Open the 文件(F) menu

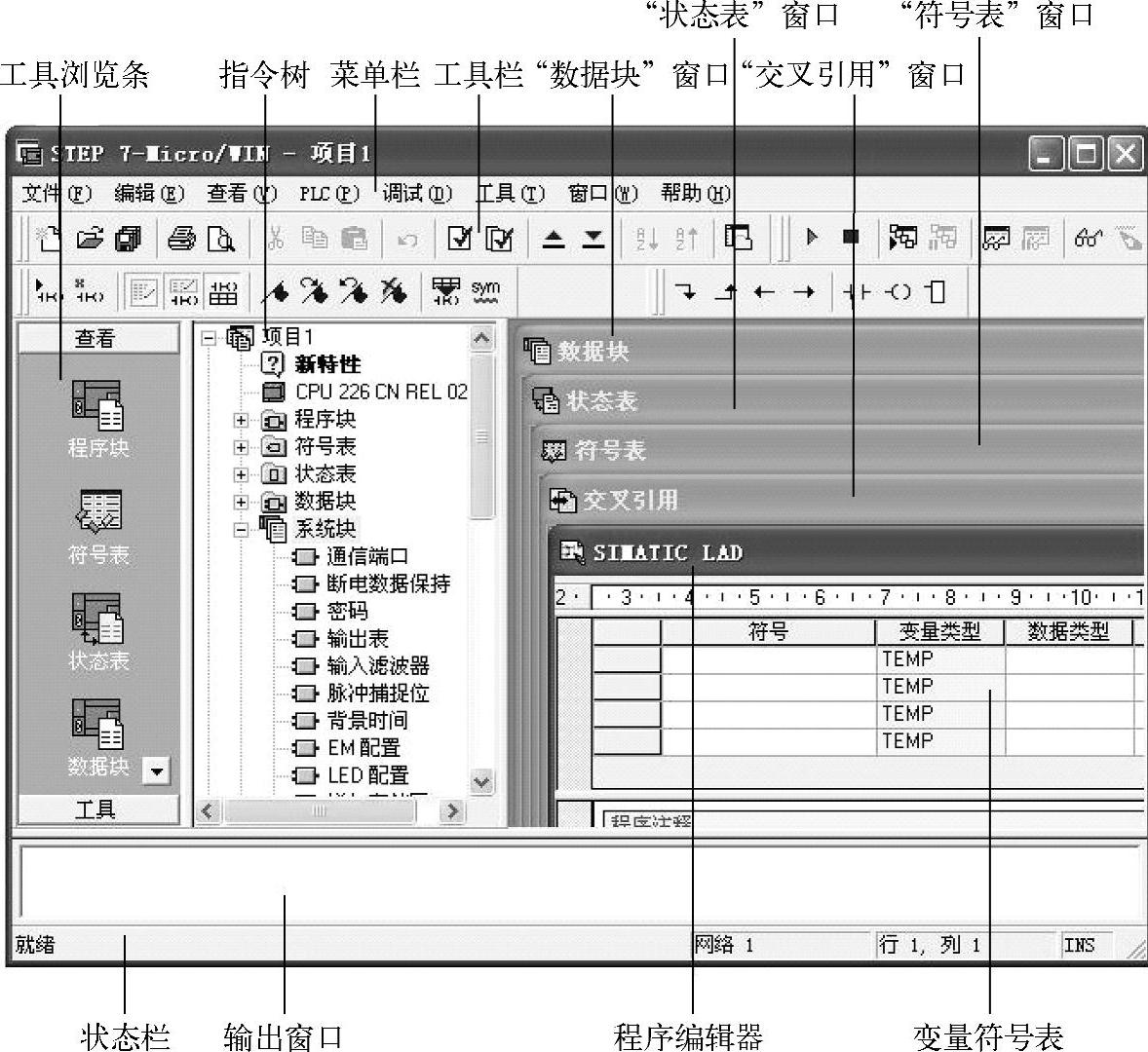(57, 193)
